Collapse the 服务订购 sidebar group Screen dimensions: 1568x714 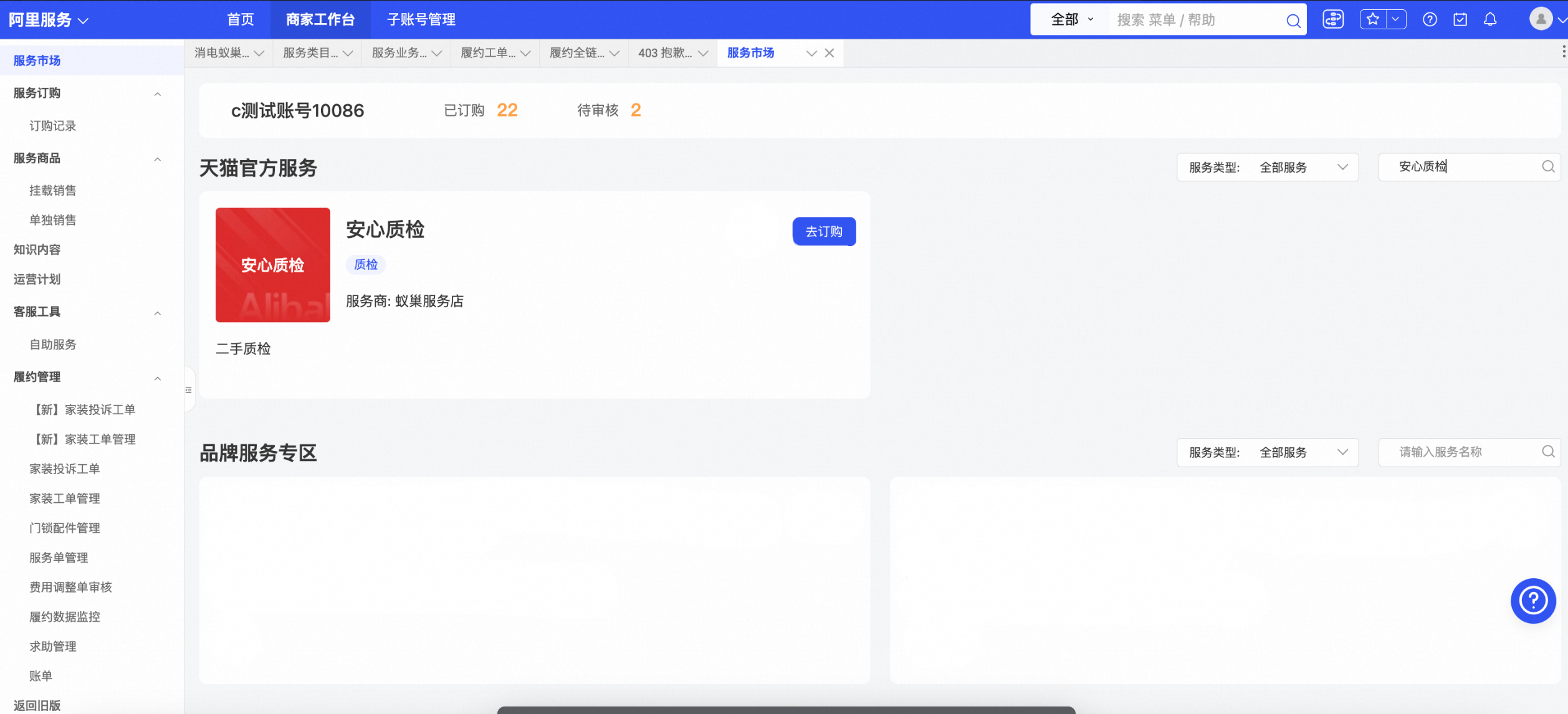[158, 94]
